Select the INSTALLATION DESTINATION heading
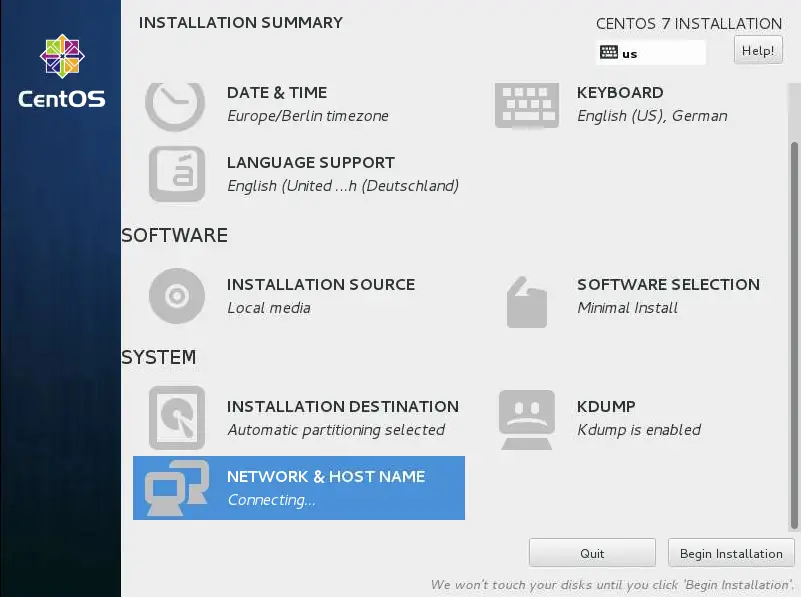The width and height of the screenshot is (801, 597). coord(343,407)
